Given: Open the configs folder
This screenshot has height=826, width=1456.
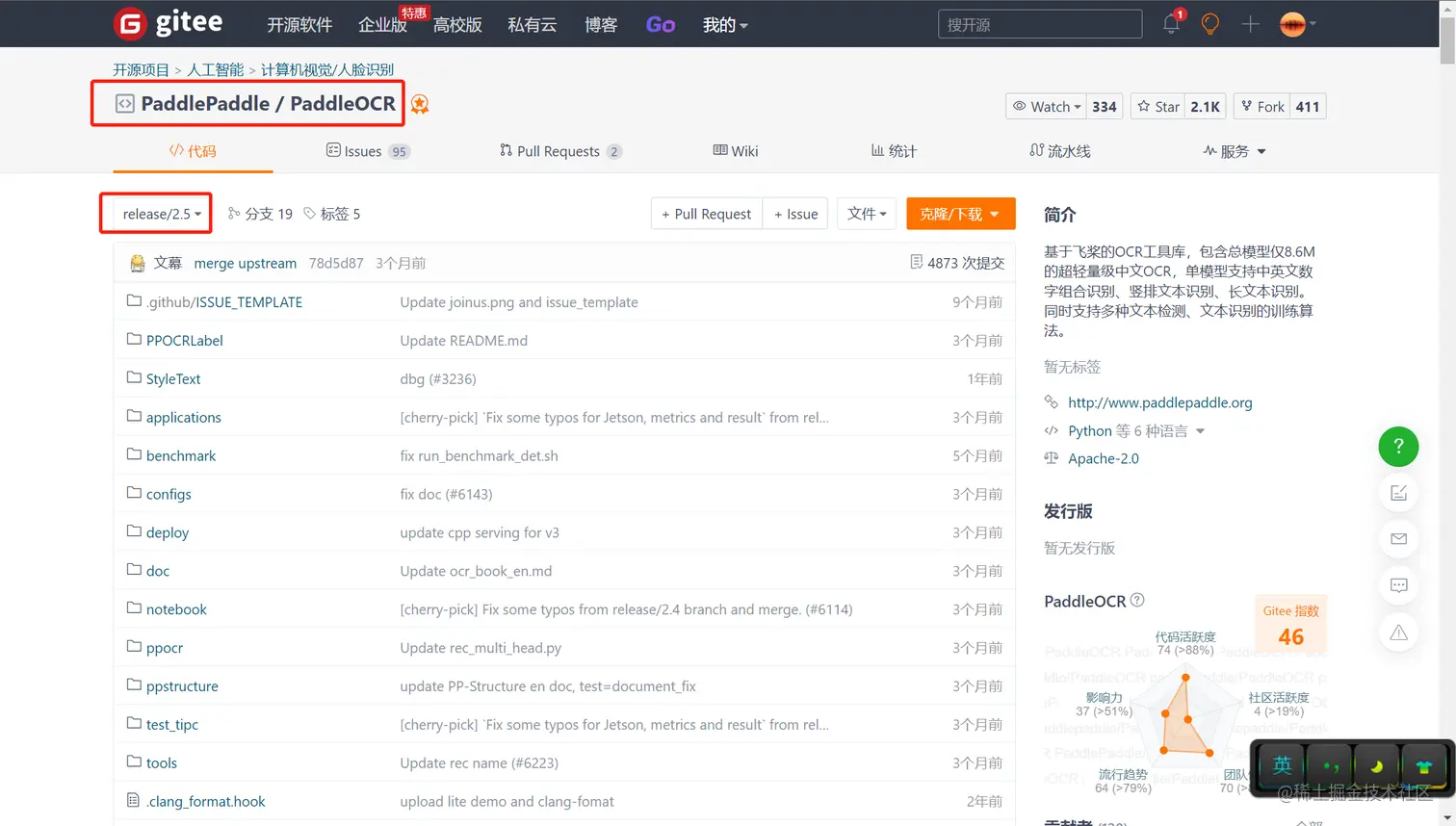Looking at the screenshot, I should point(169,494).
